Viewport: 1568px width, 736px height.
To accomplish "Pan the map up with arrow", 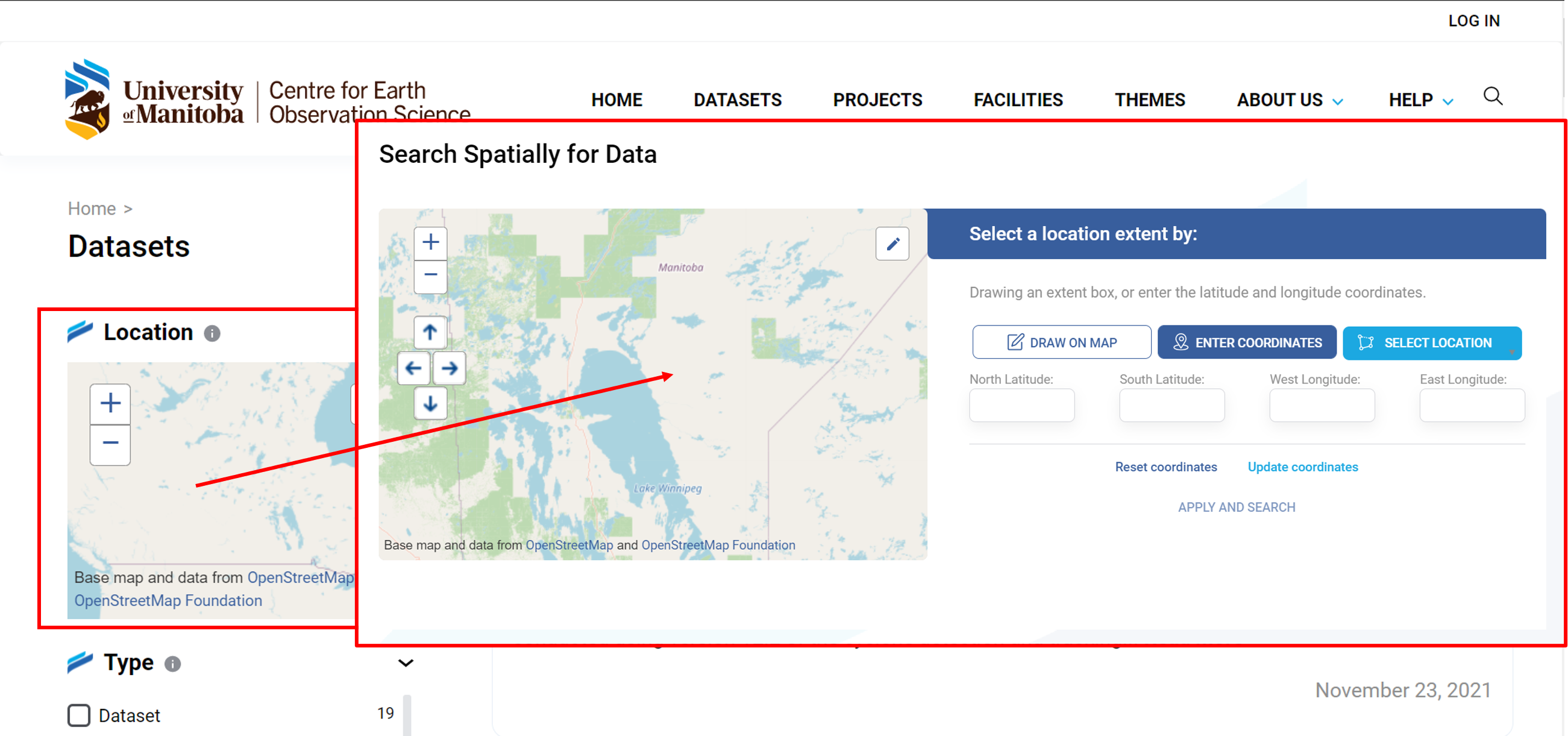I will [430, 332].
